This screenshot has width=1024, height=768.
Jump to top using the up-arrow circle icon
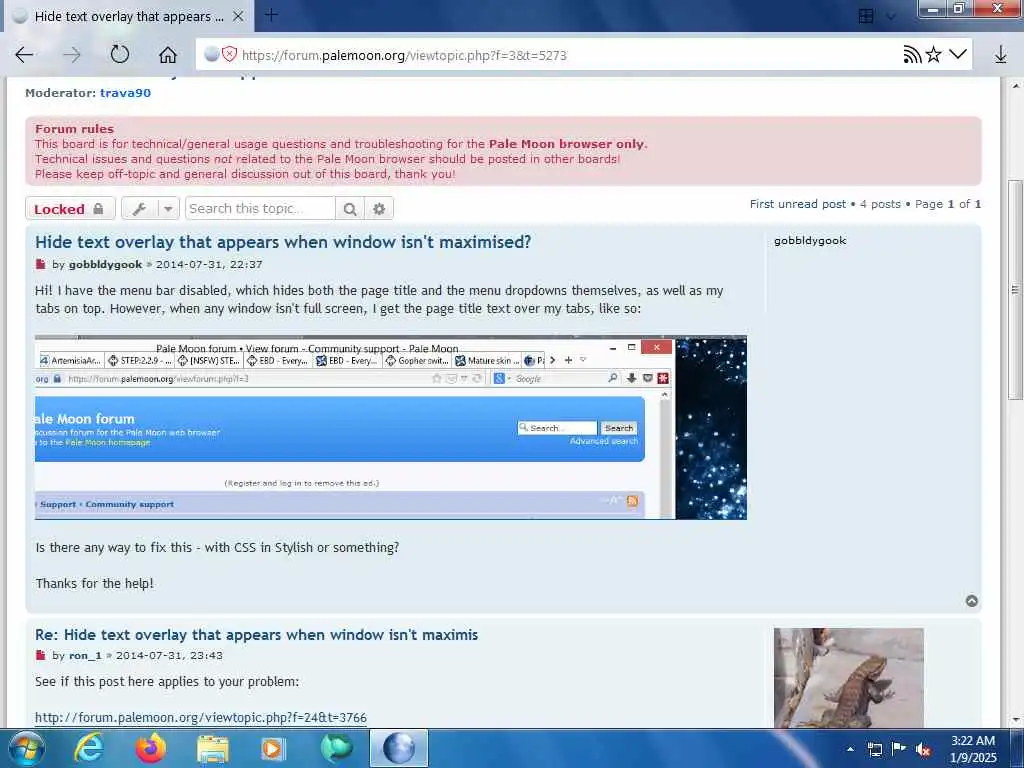(x=972, y=601)
